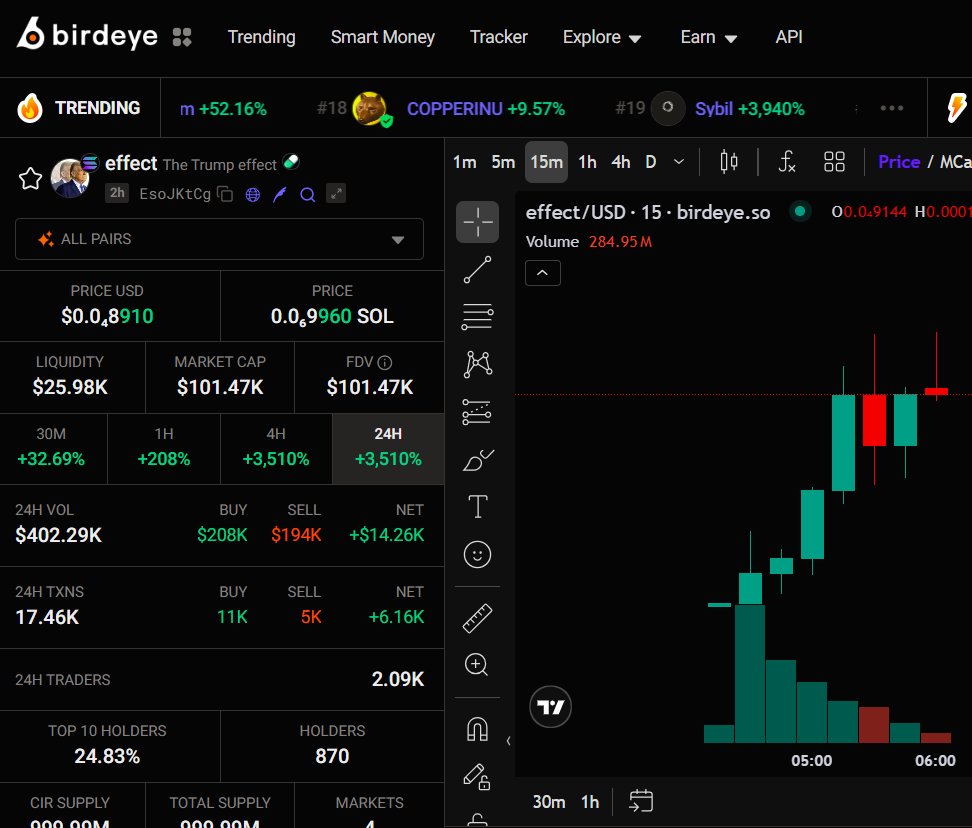This screenshot has width=972, height=828.
Task: Select the 1m chart interval
Action: point(465,162)
